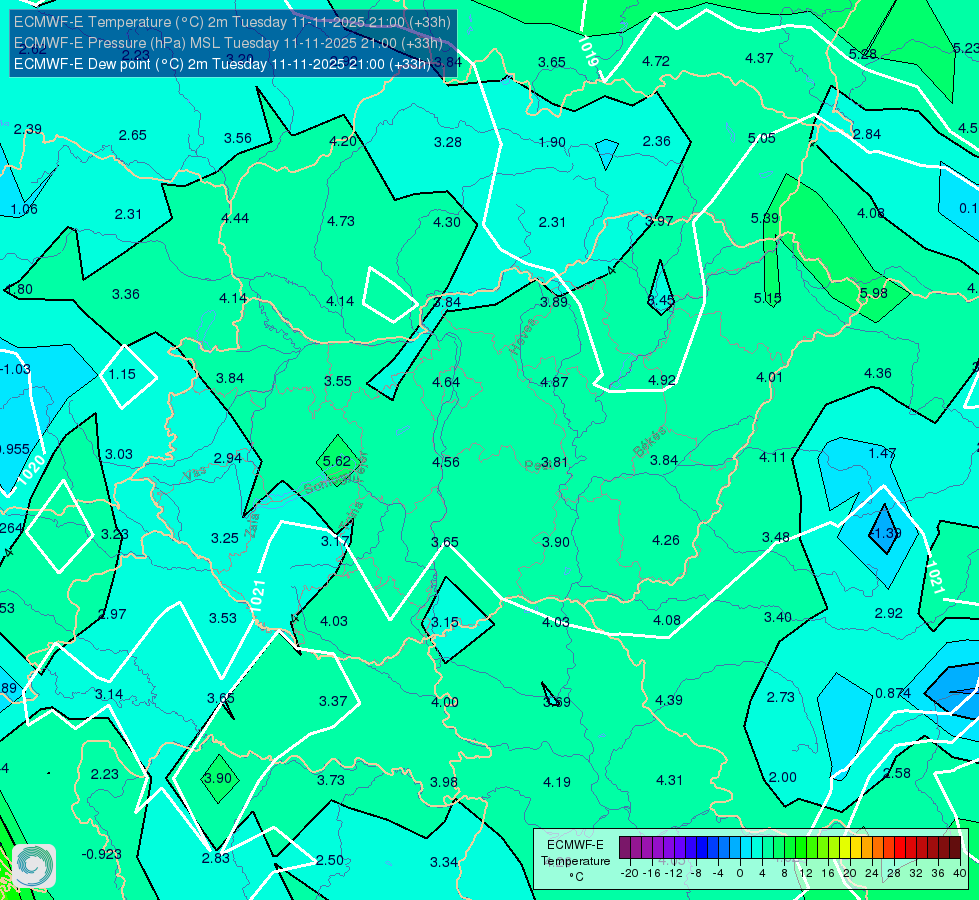Viewport: 979px width, 900px height.
Task: Click the 5.39 grid value
Action: [x=764, y=218]
